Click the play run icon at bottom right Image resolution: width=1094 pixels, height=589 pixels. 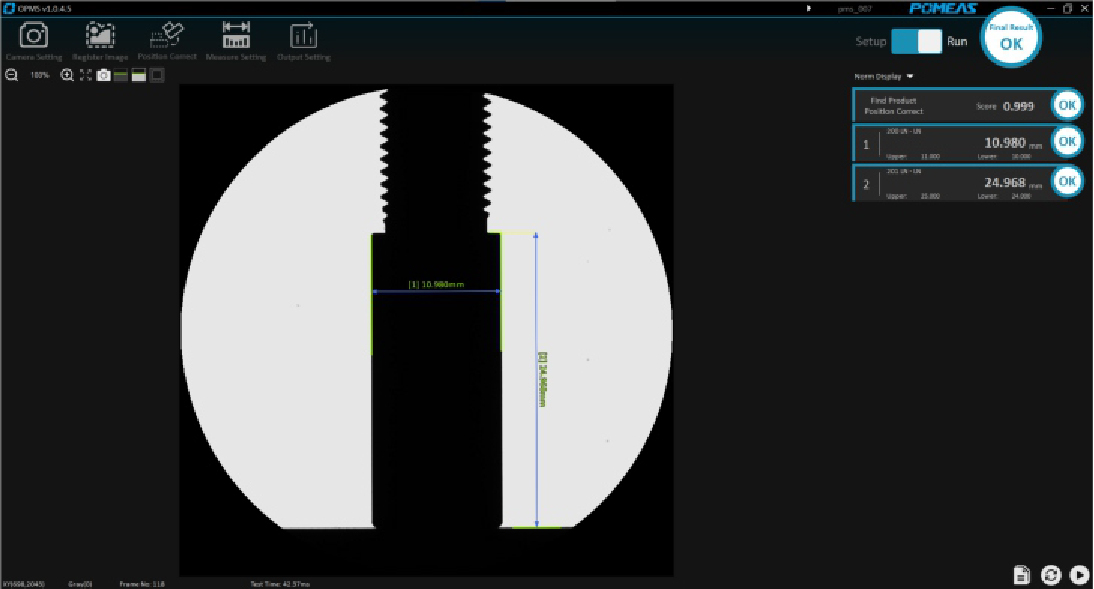click(1079, 574)
